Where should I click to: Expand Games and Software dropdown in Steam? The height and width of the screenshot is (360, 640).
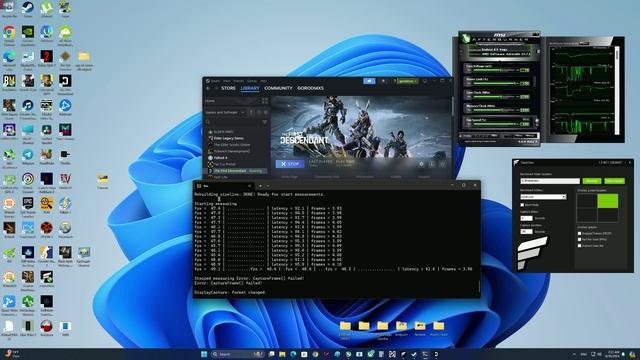coord(225,113)
